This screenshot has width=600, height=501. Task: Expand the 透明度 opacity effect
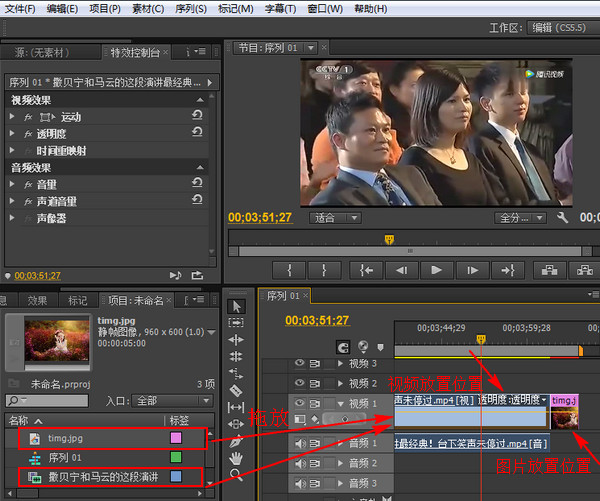13,134
